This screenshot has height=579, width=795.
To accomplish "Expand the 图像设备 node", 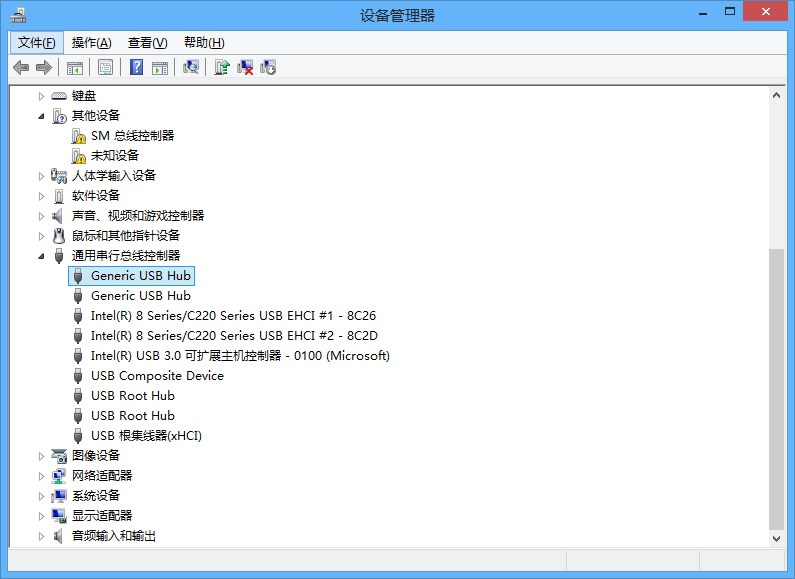I will [x=41, y=456].
